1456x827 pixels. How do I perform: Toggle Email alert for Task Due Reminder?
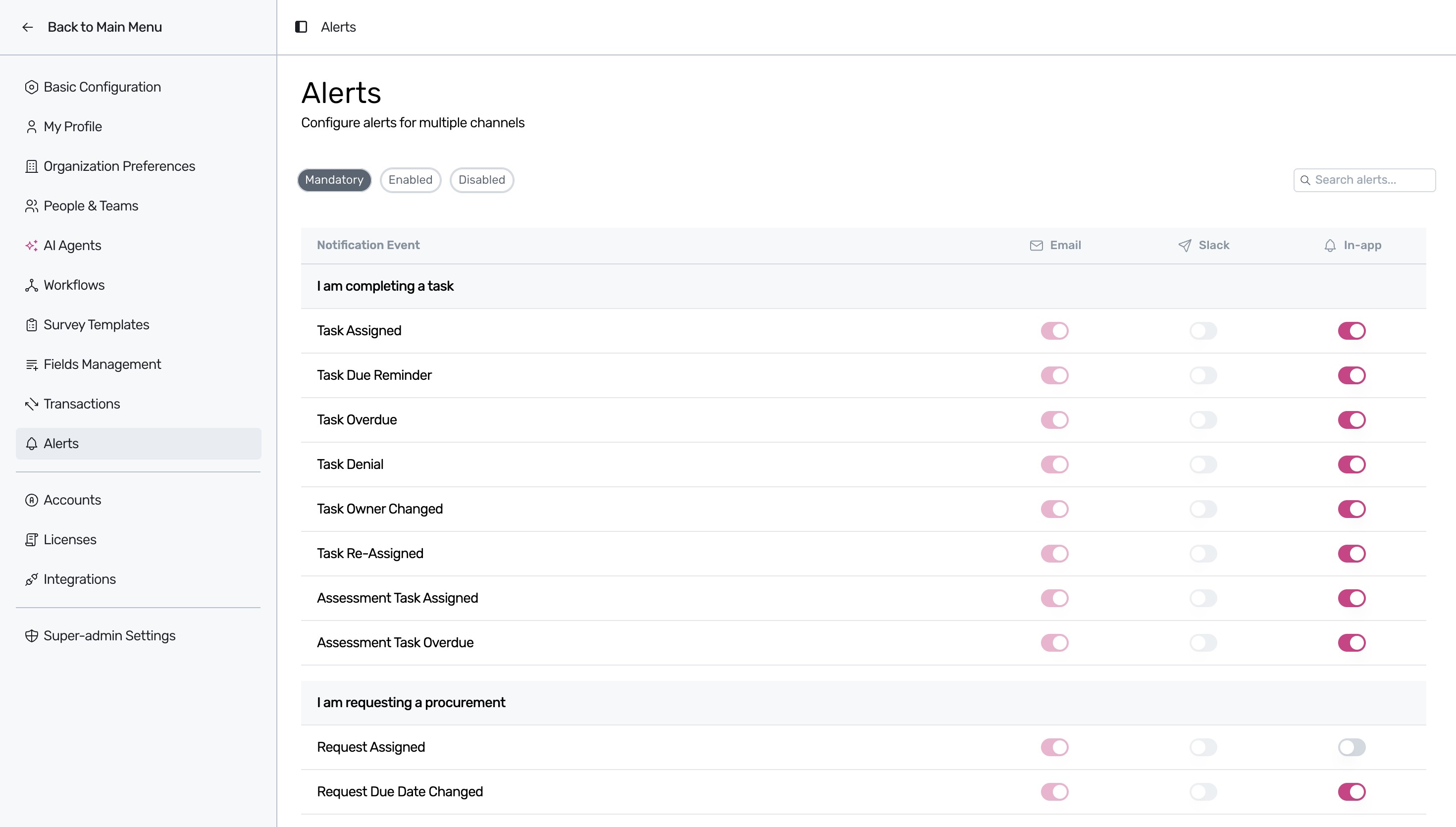tap(1054, 375)
